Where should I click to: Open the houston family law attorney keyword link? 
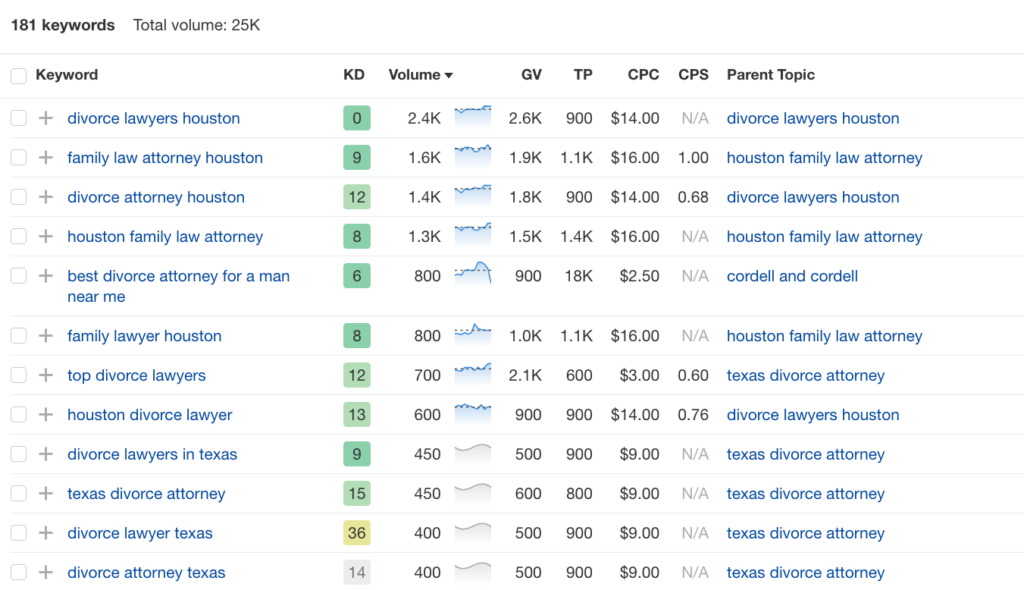(x=165, y=237)
